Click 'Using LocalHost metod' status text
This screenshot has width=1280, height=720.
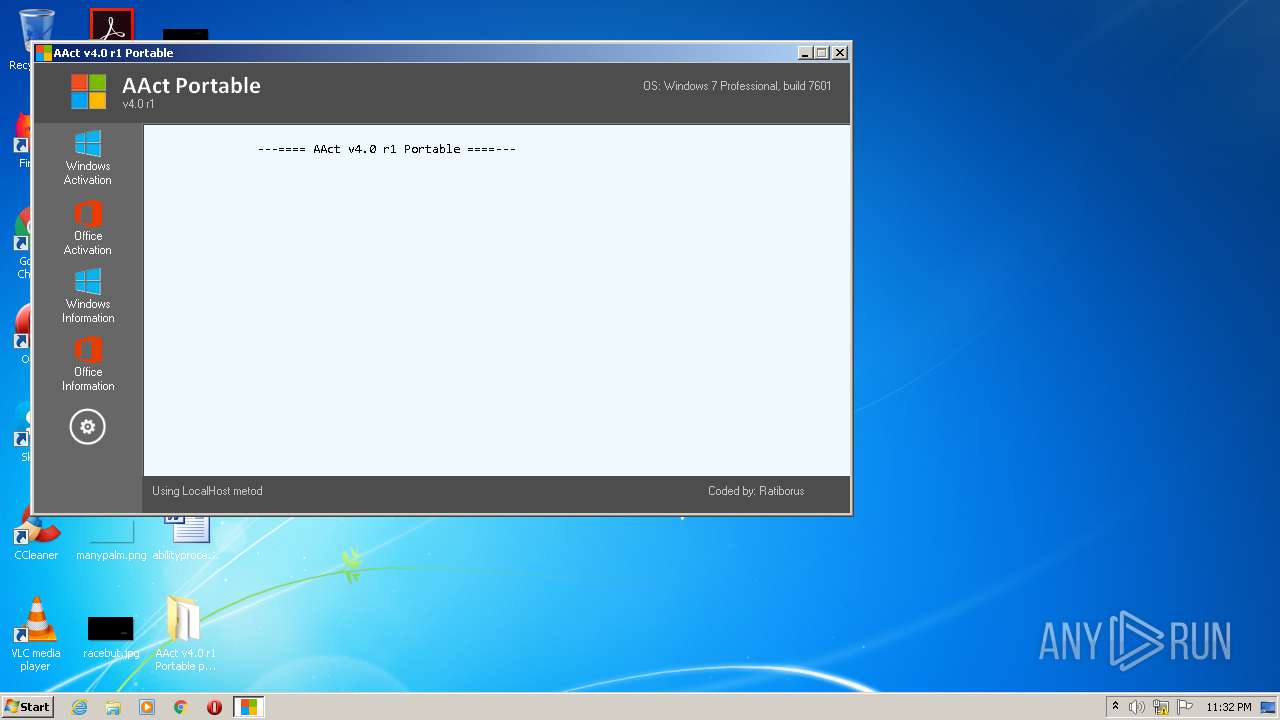pyautogui.click(x=207, y=491)
